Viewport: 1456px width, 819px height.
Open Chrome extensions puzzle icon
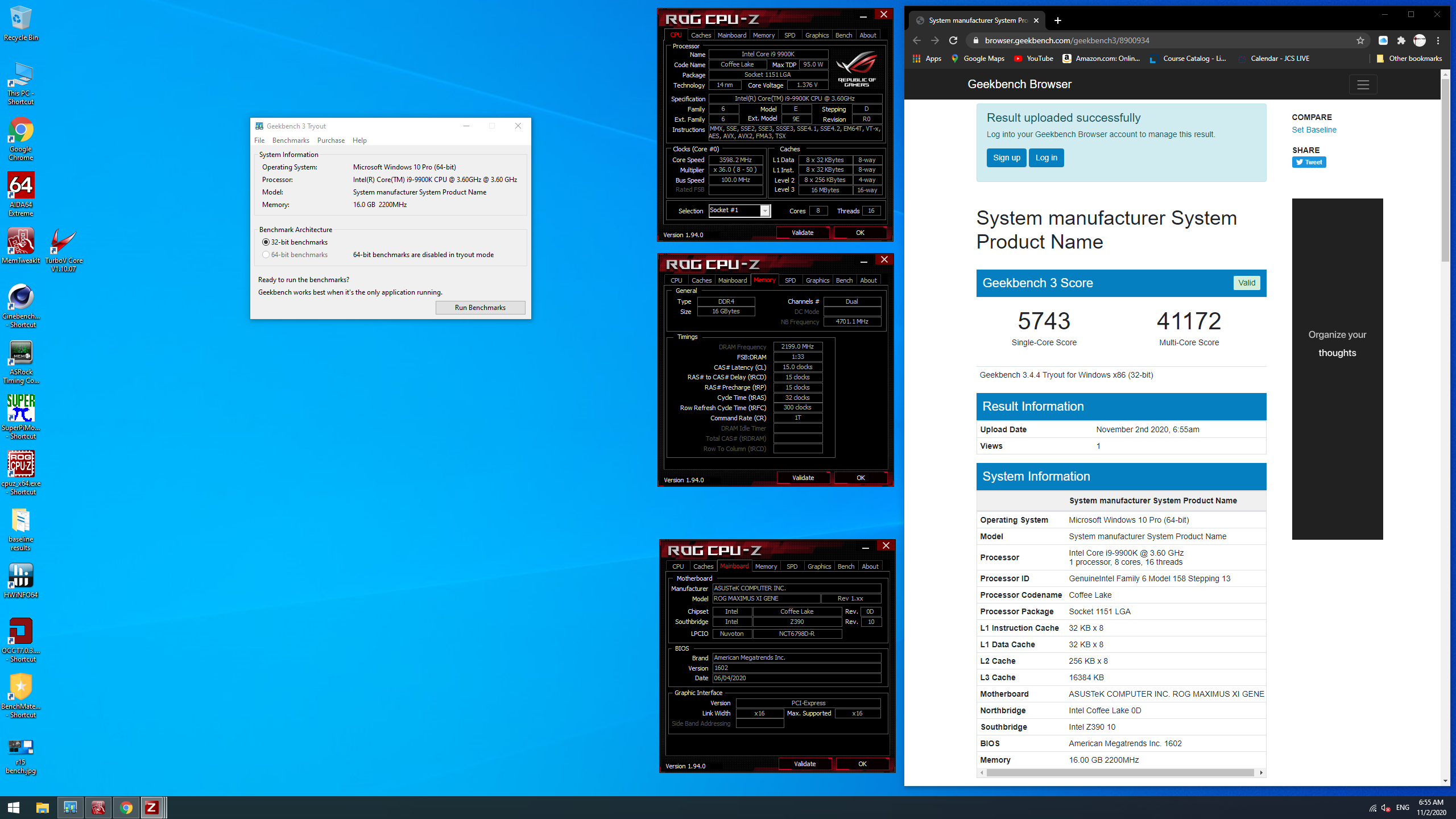(1401, 40)
